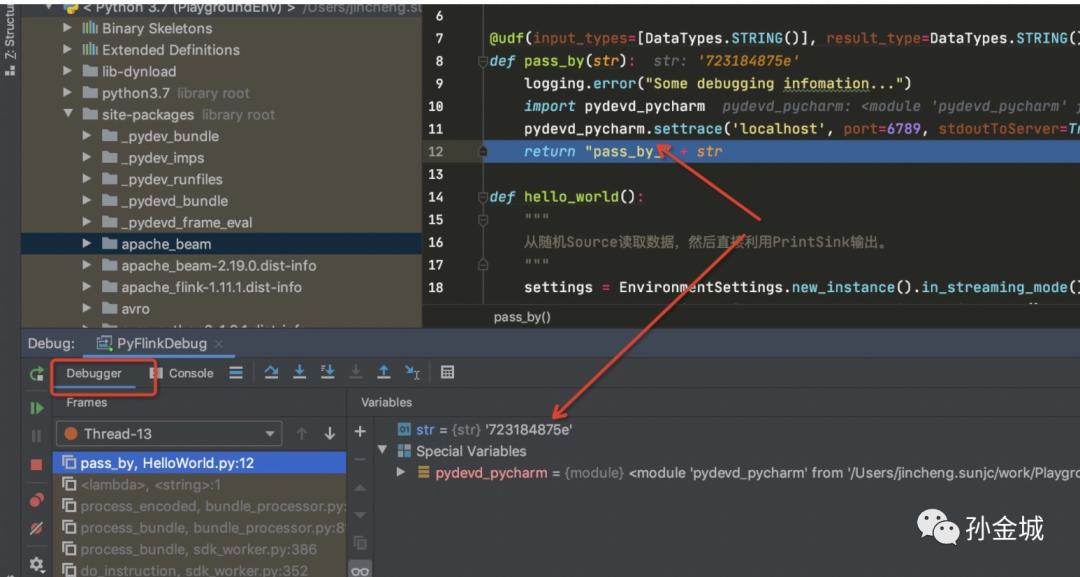Duplicate watch using copy icon
The width and height of the screenshot is (1080, 577).
click(x=360, y=543)
